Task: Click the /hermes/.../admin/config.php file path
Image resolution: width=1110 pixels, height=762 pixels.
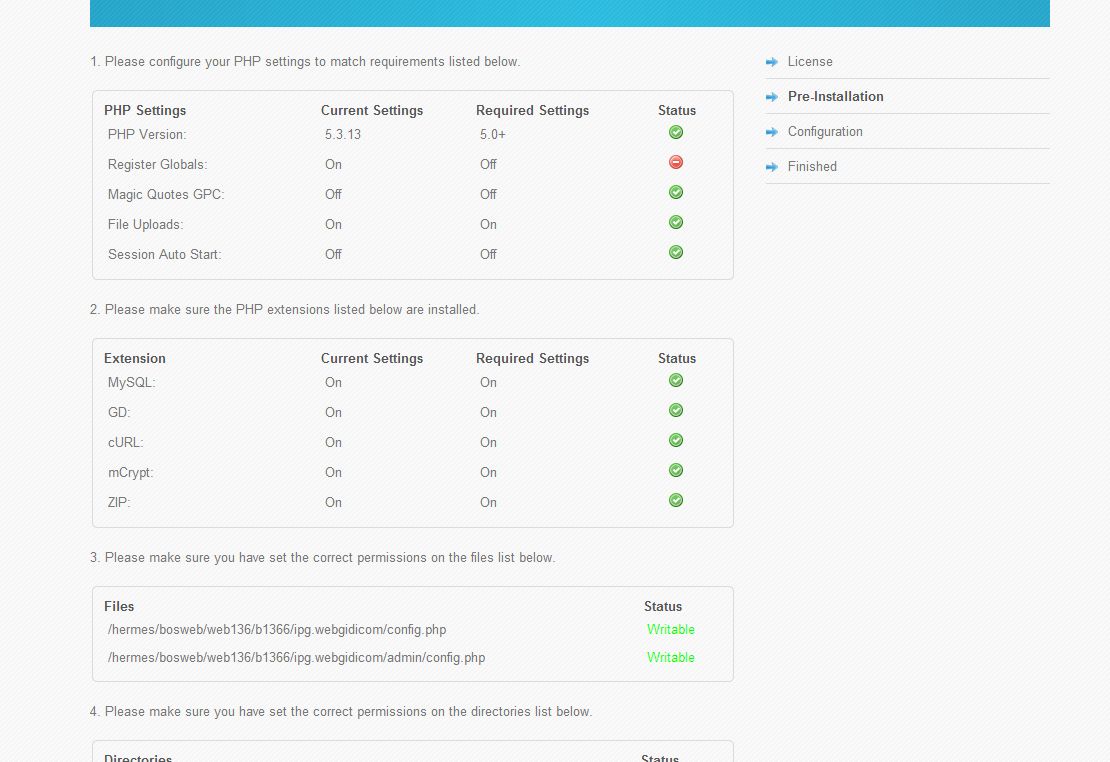Action: click(297, 657)
